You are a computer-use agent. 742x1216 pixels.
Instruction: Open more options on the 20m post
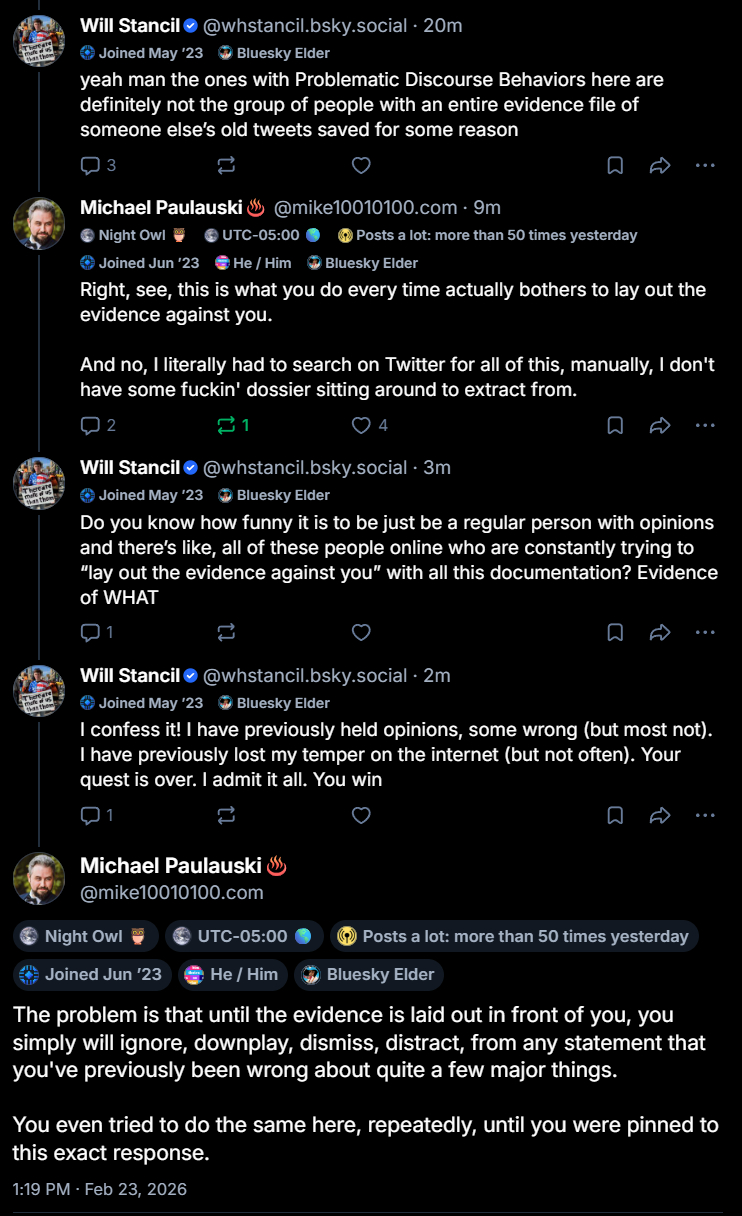pyautogui.click(x=705, y=165)
